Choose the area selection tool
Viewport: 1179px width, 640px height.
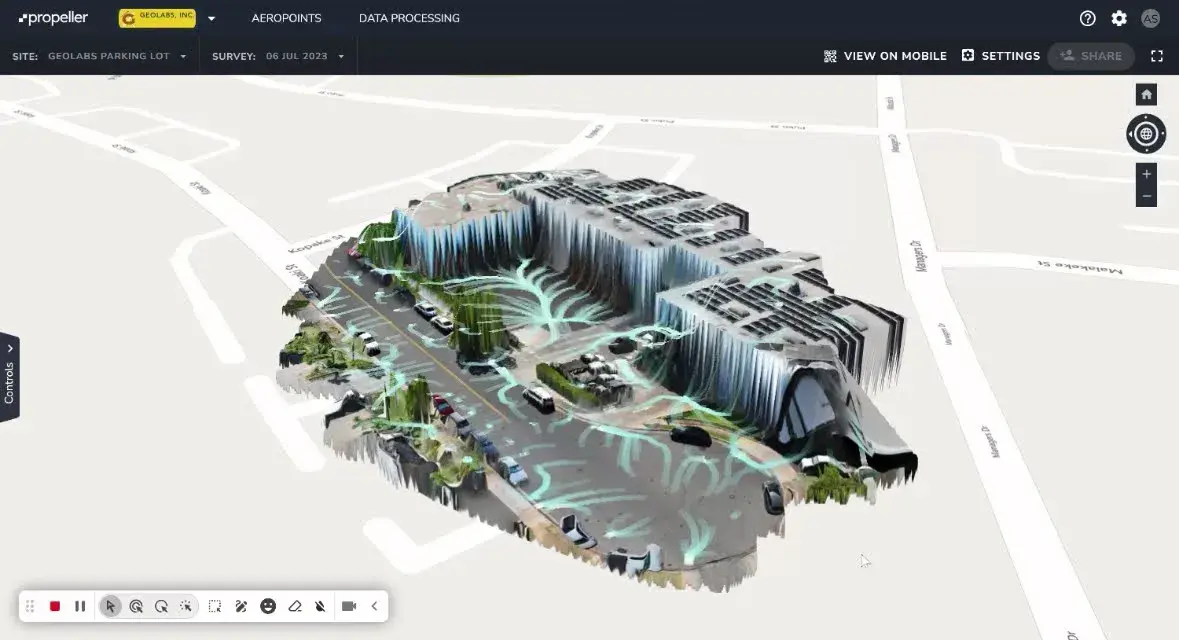coord(215,606)
